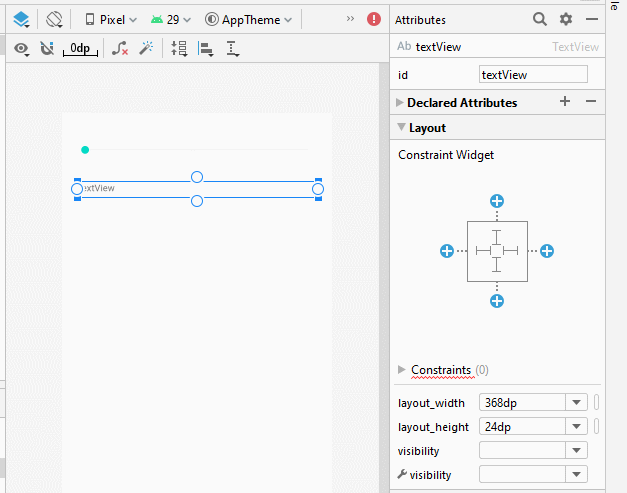Viewport: 627px width, 493px height.
Task: Clear all constraints icon
Action: [120, 48]
